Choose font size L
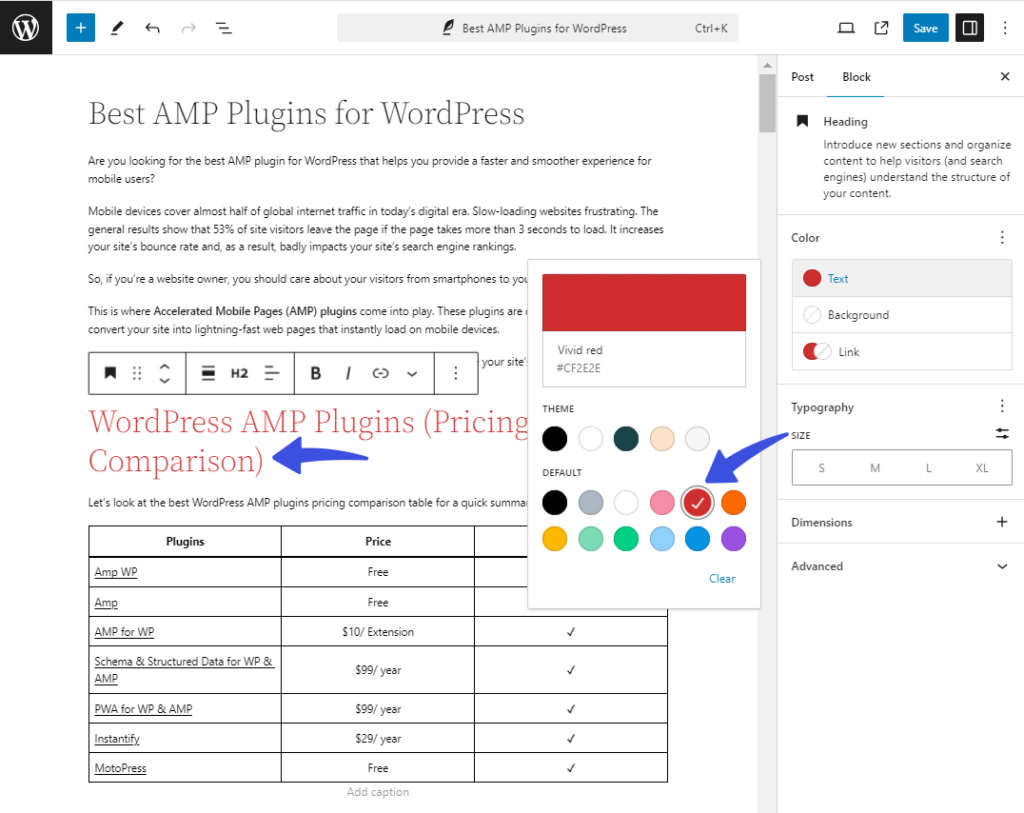Image resolution: width=1024 pixels, height=813 pixels. (928, 468)
